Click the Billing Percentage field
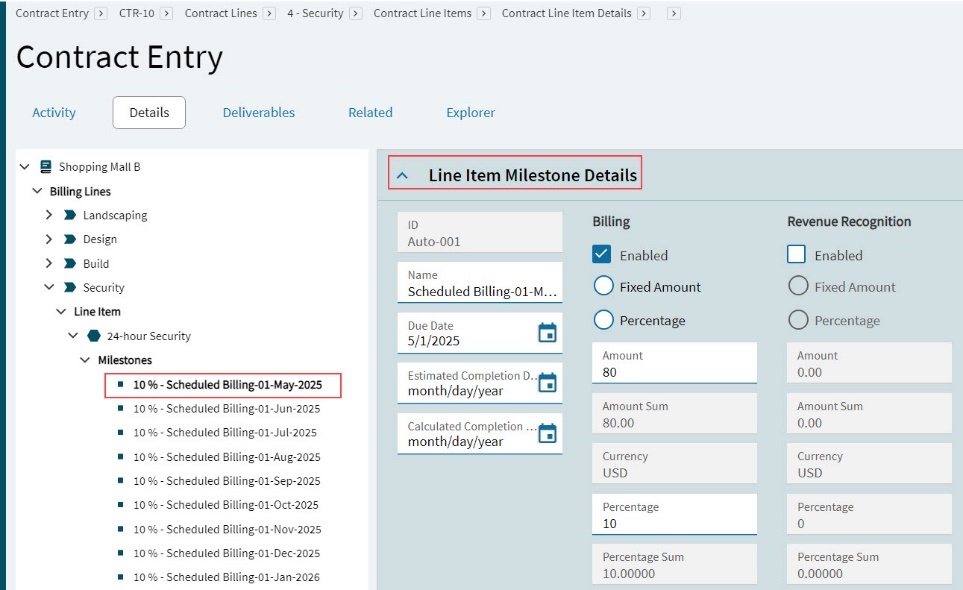This screenshot has height=590, width=963. click(x=674, y=514)
